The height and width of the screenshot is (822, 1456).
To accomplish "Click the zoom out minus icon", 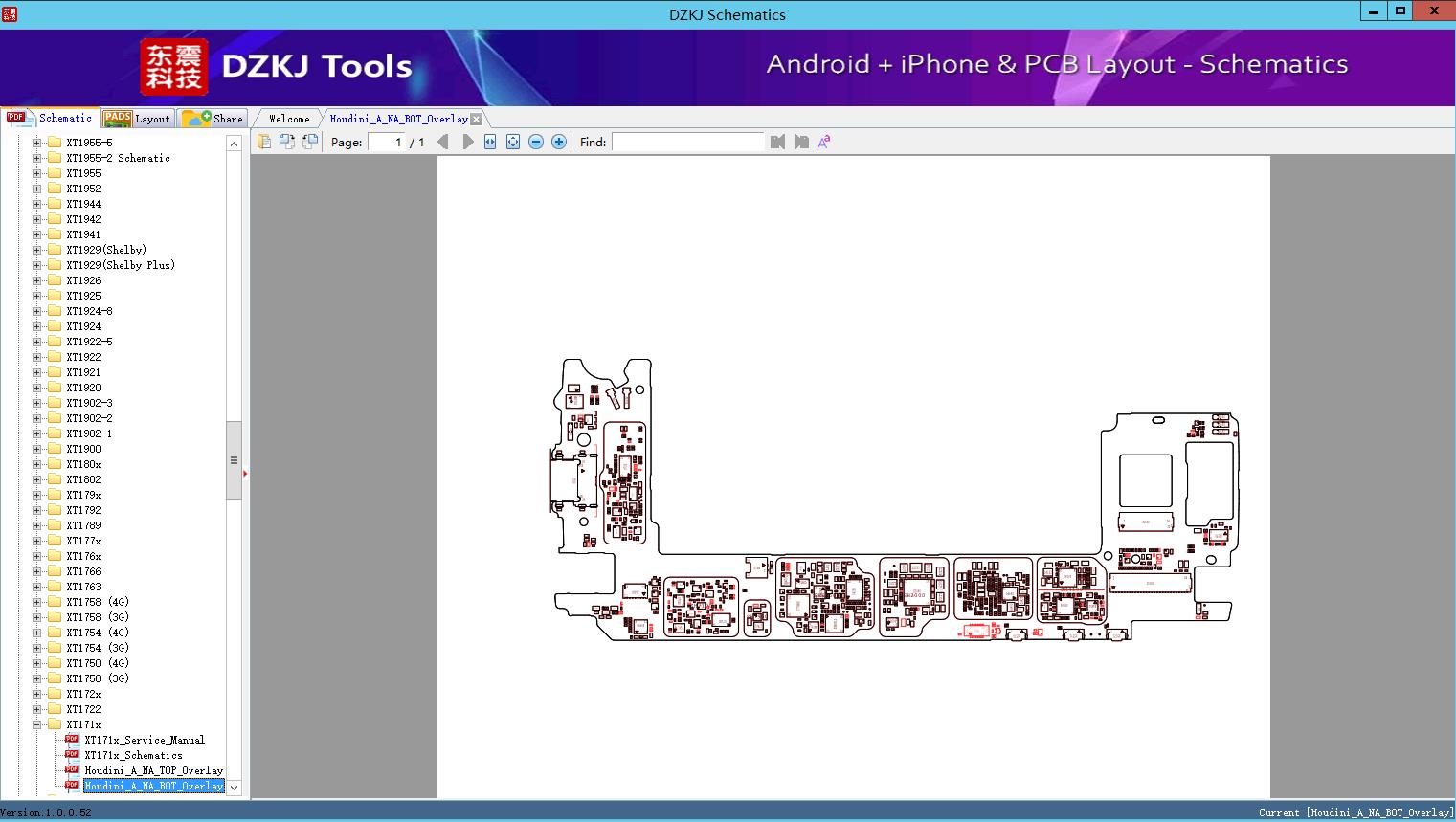I will click(x=536, y=142).
